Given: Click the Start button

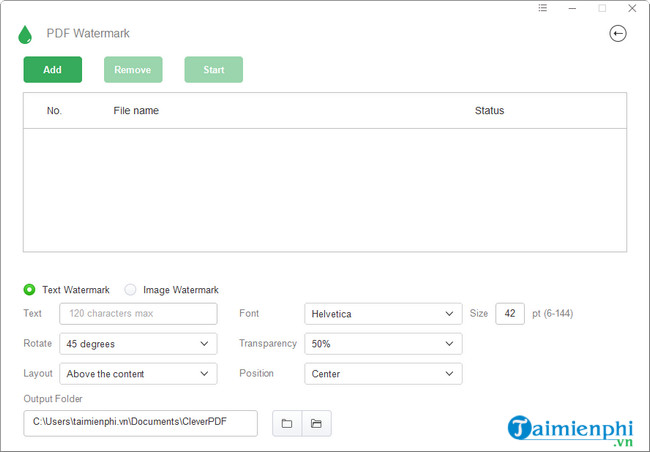Looking at the screenshot, I should click(x=213, y=70).
